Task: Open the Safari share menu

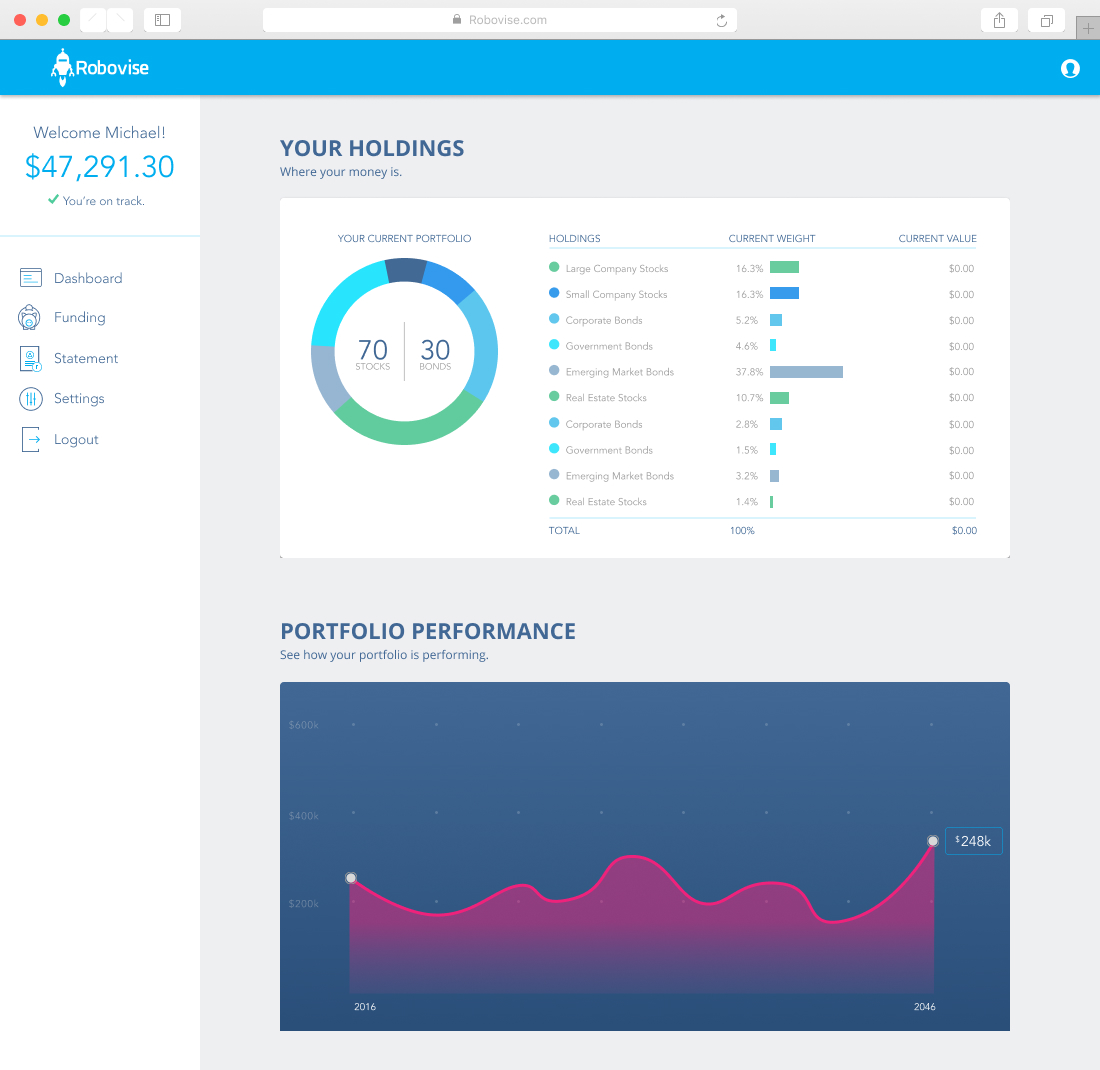Action: (x=1000, y=20)
